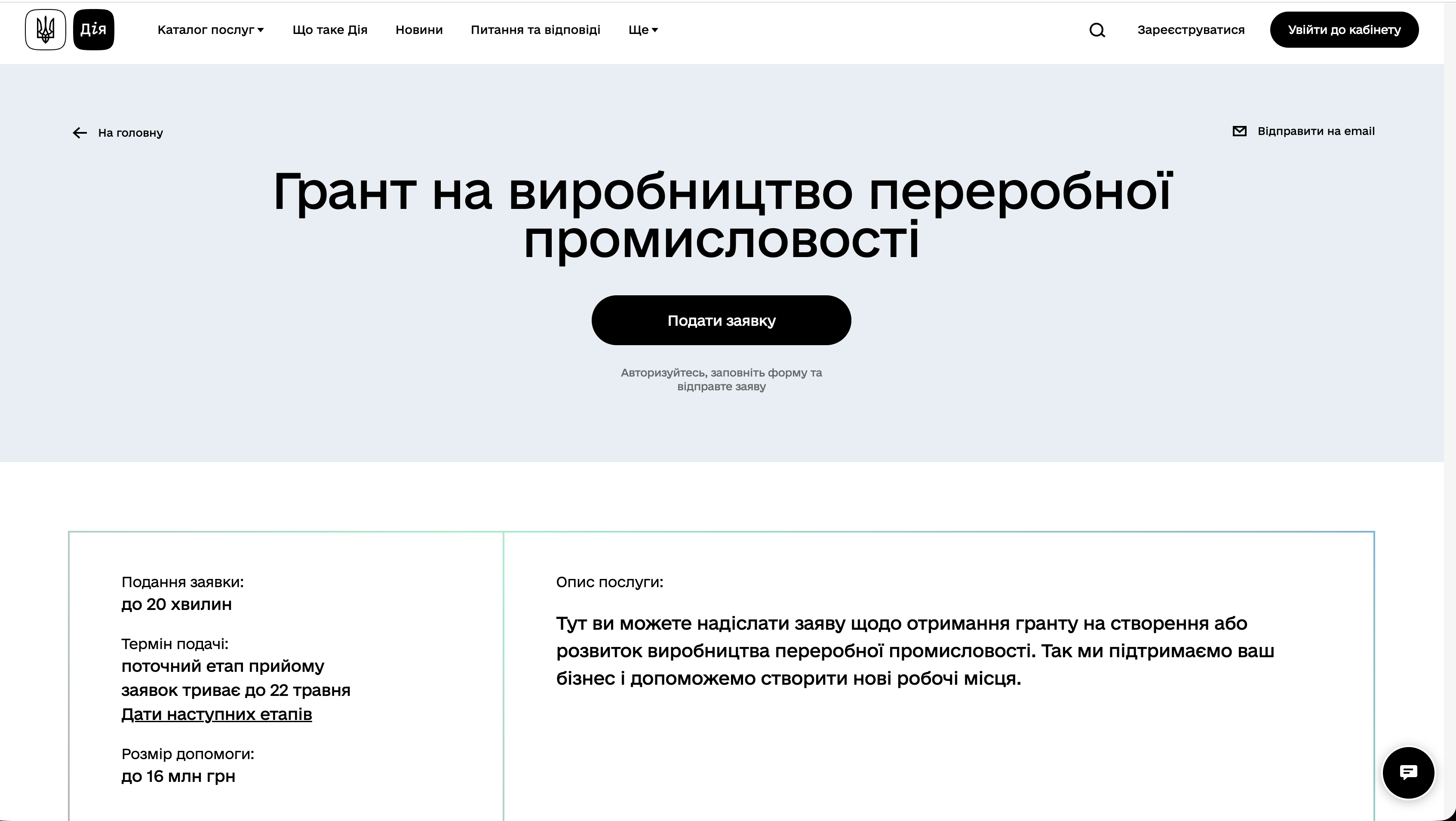Click the Термін подачі label
1456x821 pixels.
pyautogui.click(x=175, y=643)
